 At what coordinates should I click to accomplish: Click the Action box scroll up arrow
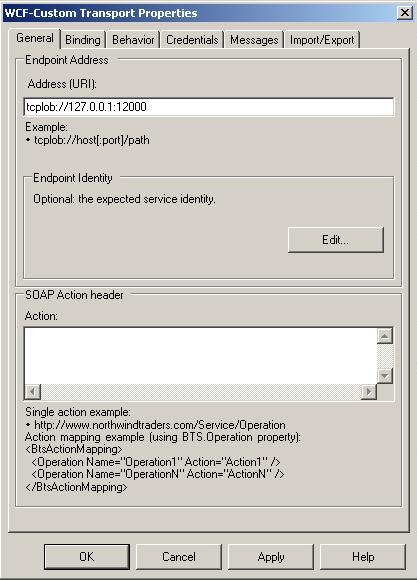(x=385, y=336)
